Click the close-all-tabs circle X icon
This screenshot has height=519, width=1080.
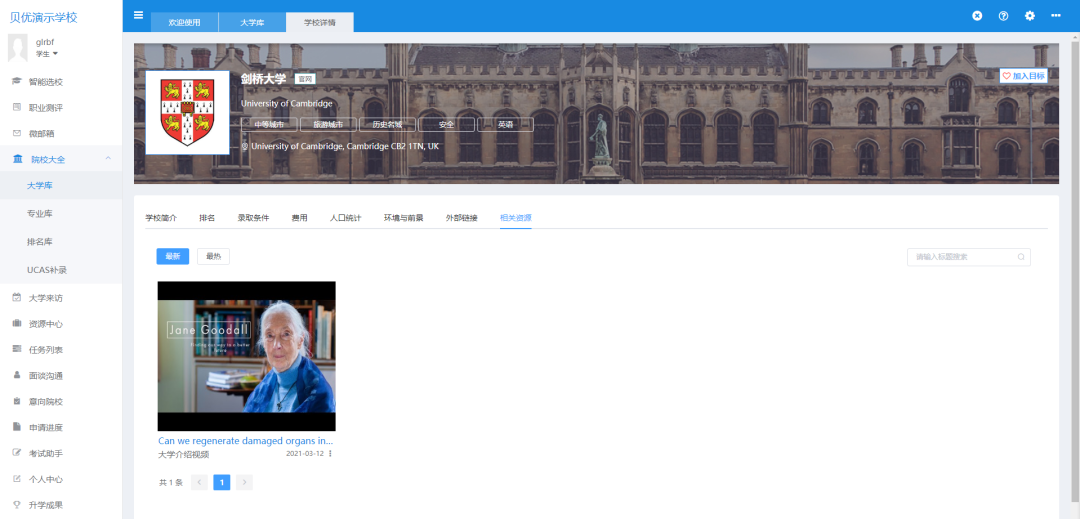(977, 16)
